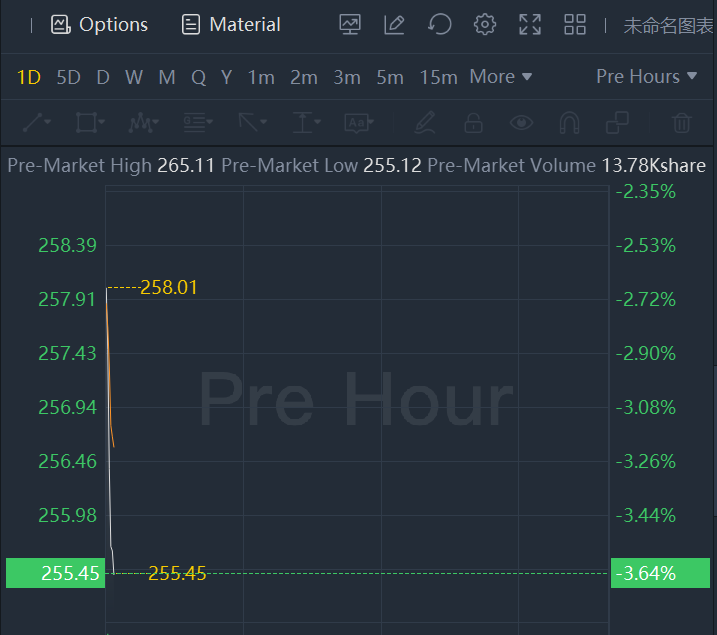717x635 pixels.
Task: Select the brush pencil drawing tool
Action: point(425,123)
